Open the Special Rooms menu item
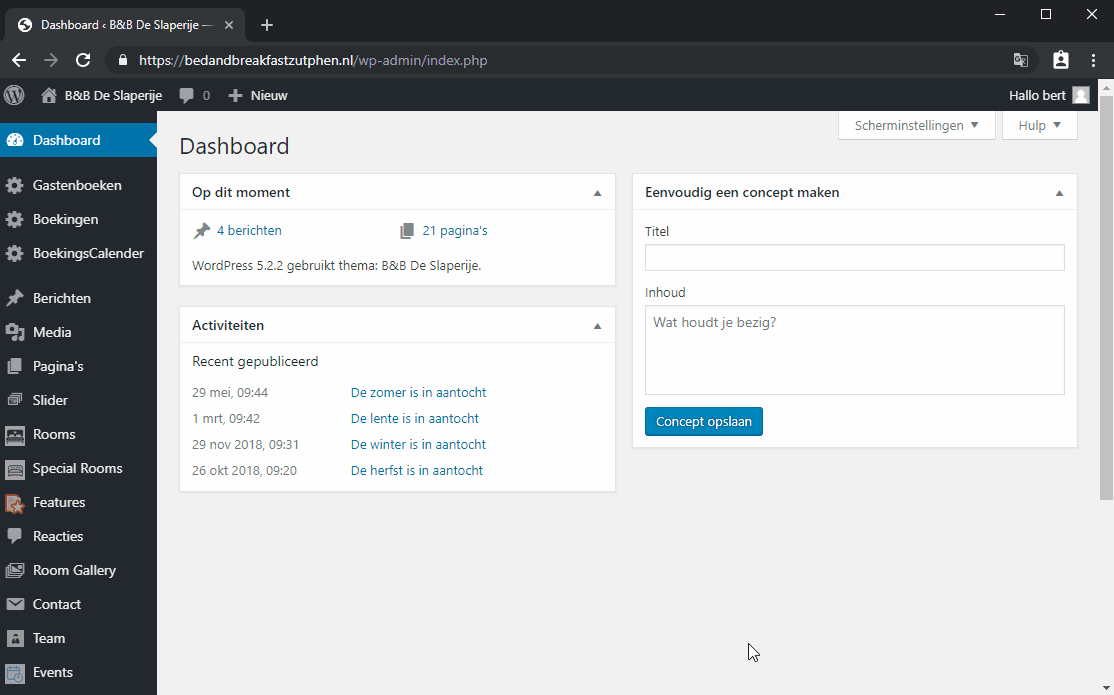1114x695 pixels. pyautogui.click(x=78, y=468)
